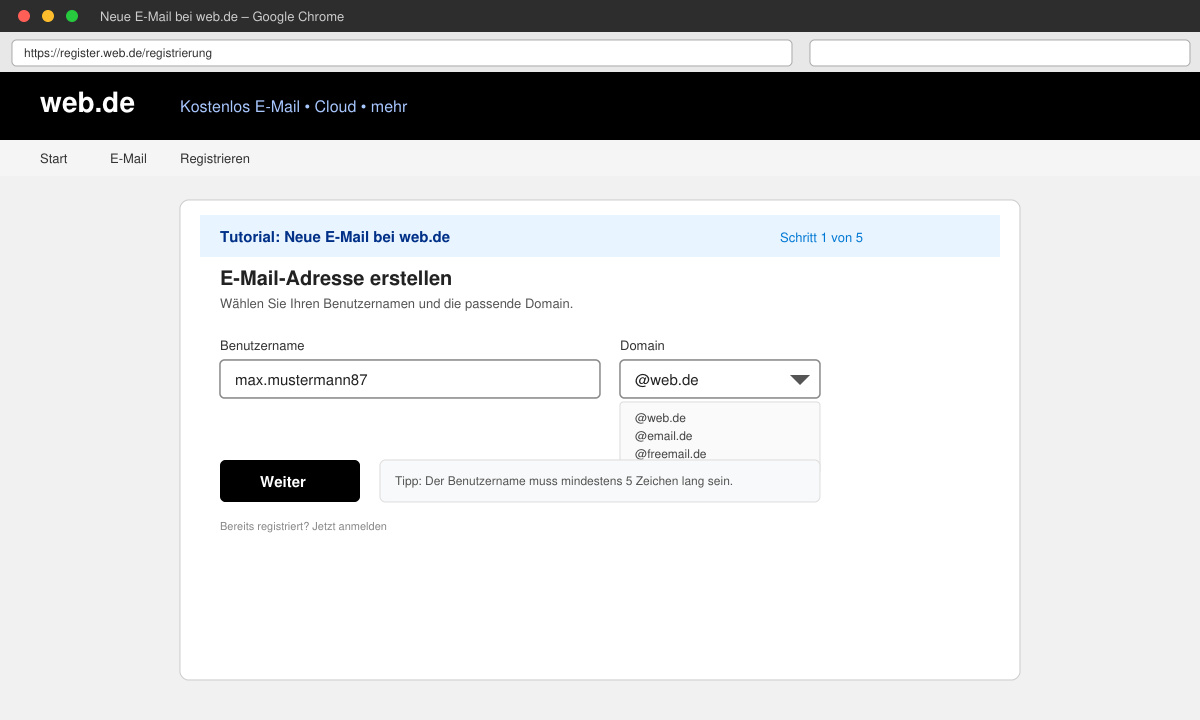The image size is (1200, 720).
Task: Click the Bereits registriert? Jetzt anmelden link
Action: click(x=303, y=526)
